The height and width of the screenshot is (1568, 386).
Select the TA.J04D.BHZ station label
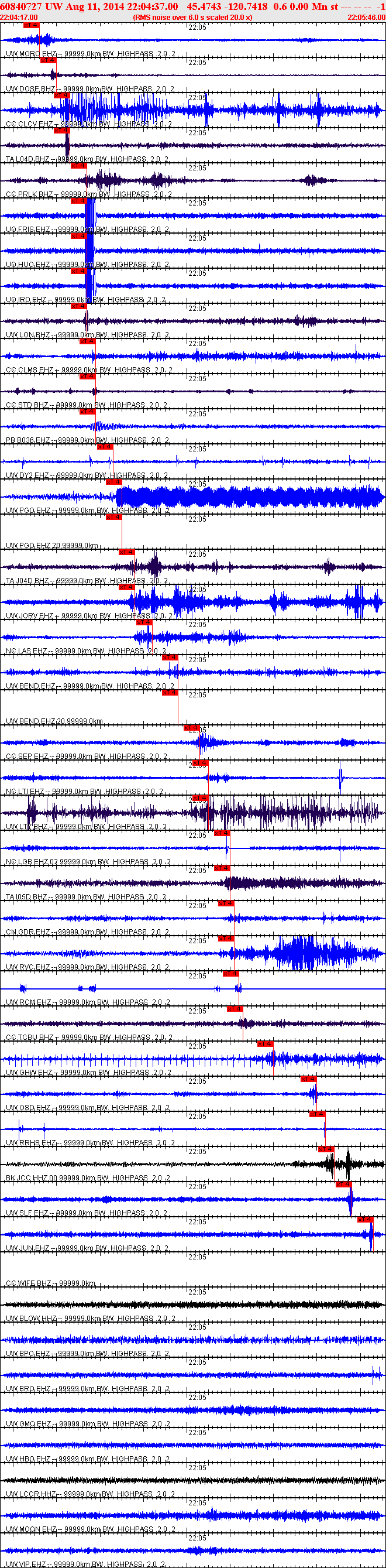tap(87, 581)
